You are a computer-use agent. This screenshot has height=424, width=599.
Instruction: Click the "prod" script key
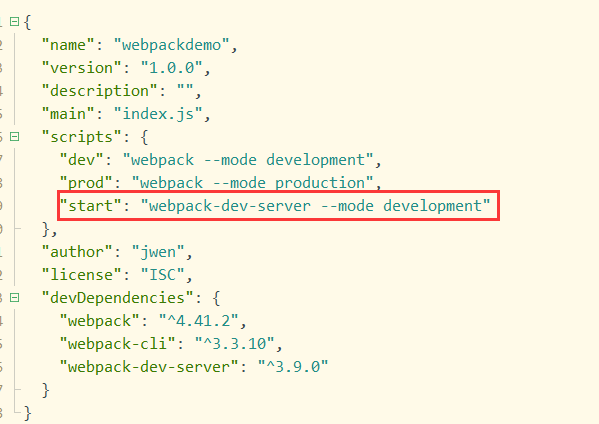(x=86, y=183)
